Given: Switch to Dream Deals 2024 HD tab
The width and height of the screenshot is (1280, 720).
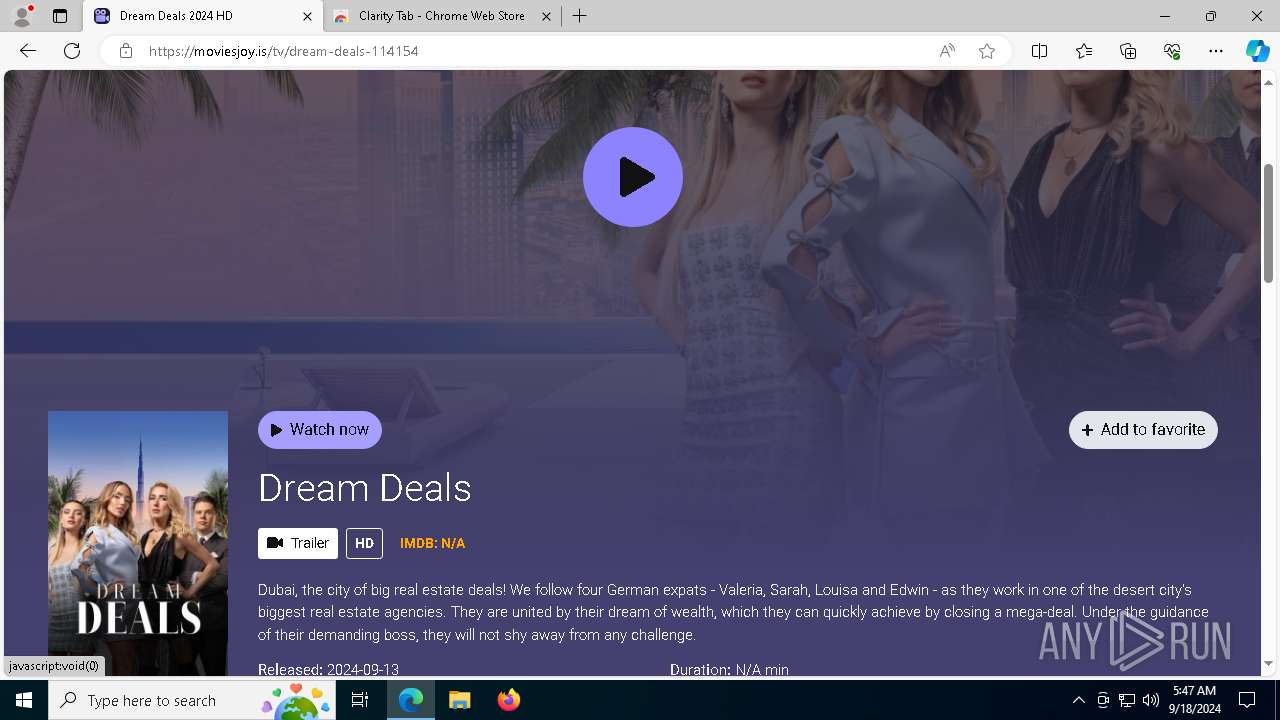Looking at the screenshot, I should 202,16.
